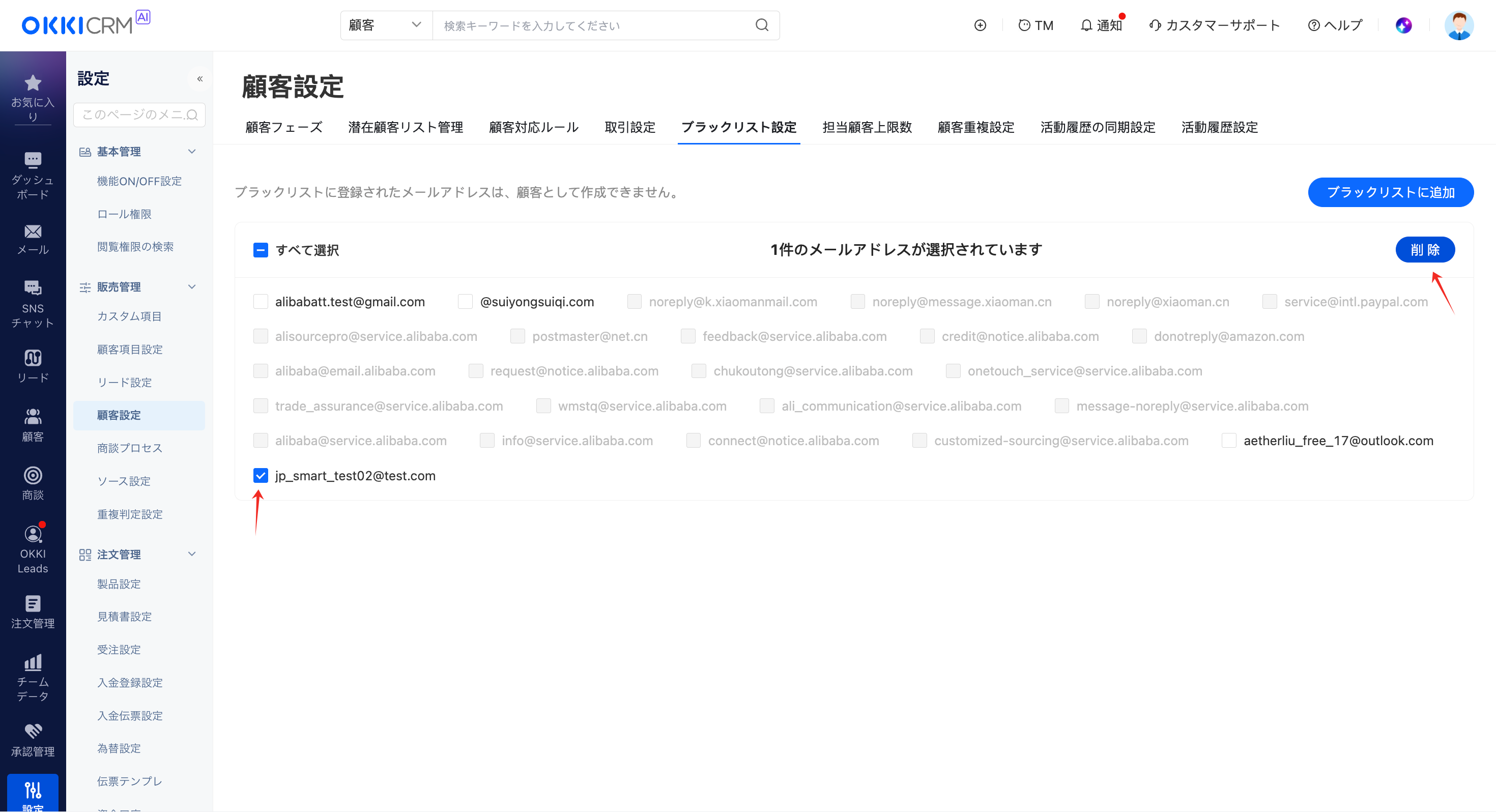
Task: Open the 顧客 customers icon
Action: (33, 417)
